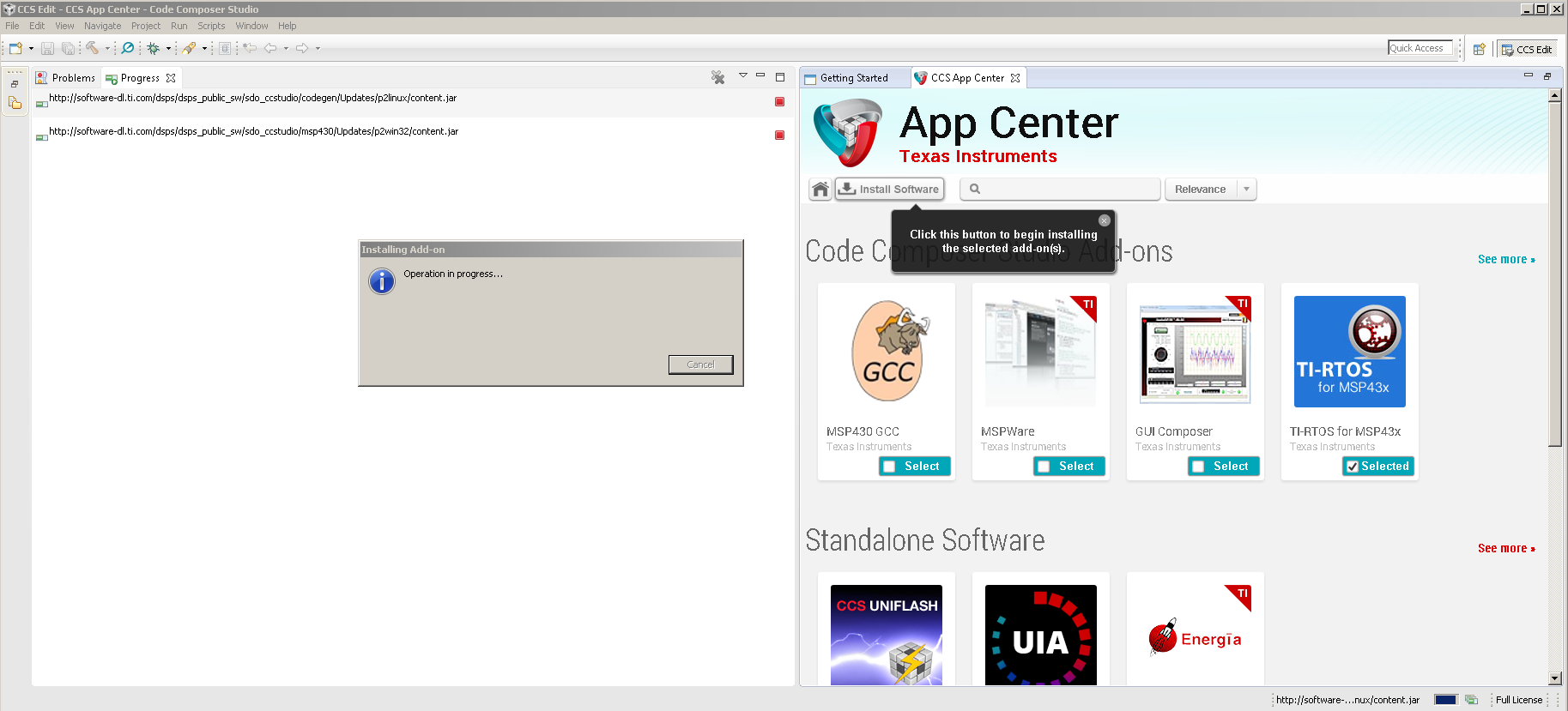The height and width of the screenshot is (711, 1568).
Task: Click the flashlight Search toolbar icon
Action: coord(189,48)
